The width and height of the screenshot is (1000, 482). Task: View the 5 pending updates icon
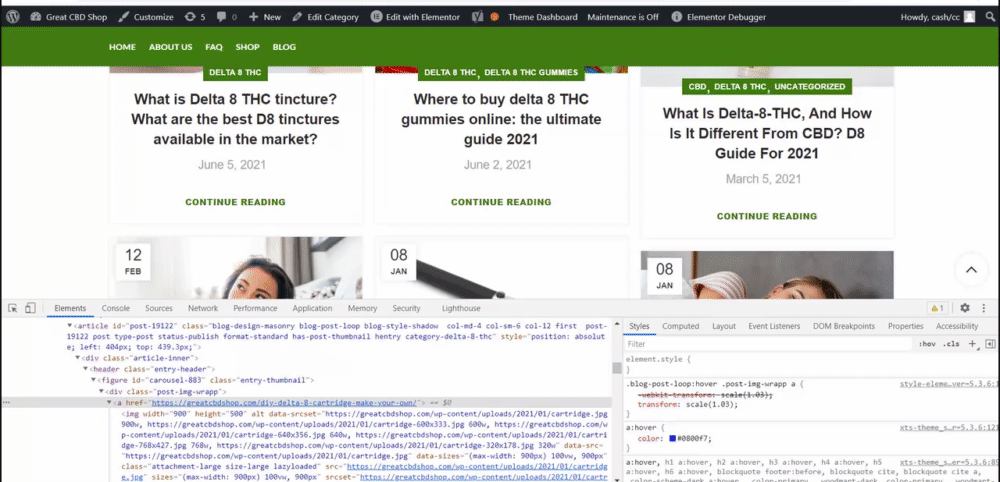(x=195, y=17)
